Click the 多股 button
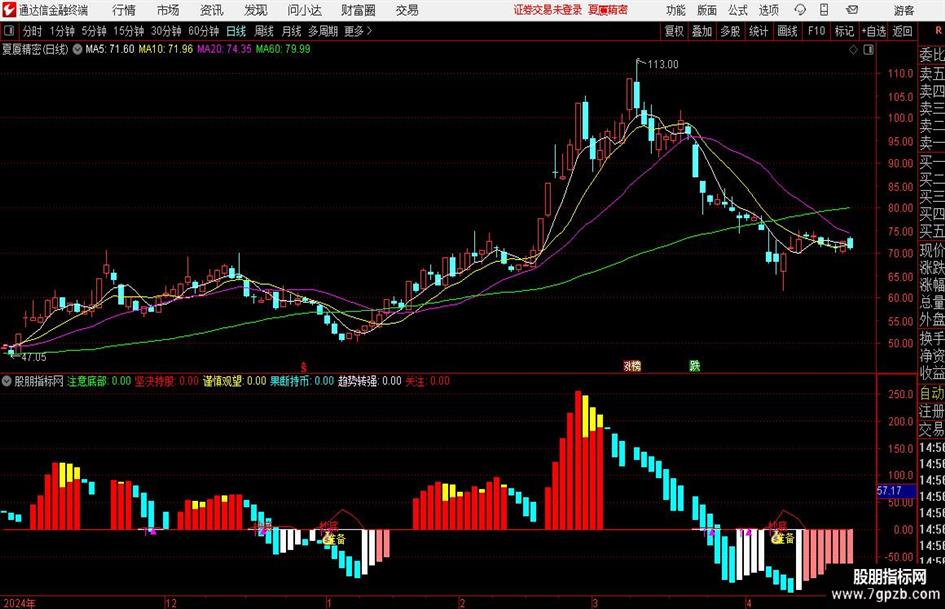This screenshot has width=945, height=609. (x=730, y=31)
